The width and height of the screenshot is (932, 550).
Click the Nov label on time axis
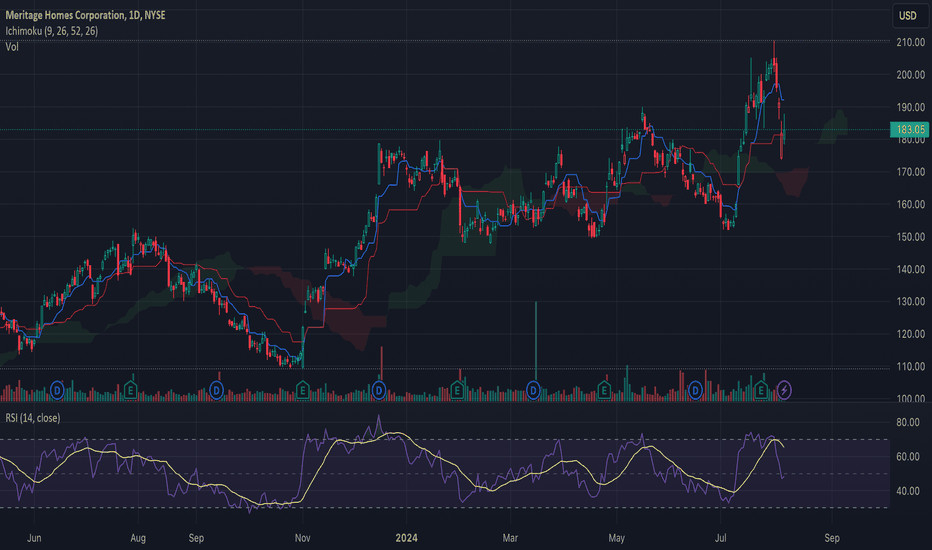coord(303,538)
